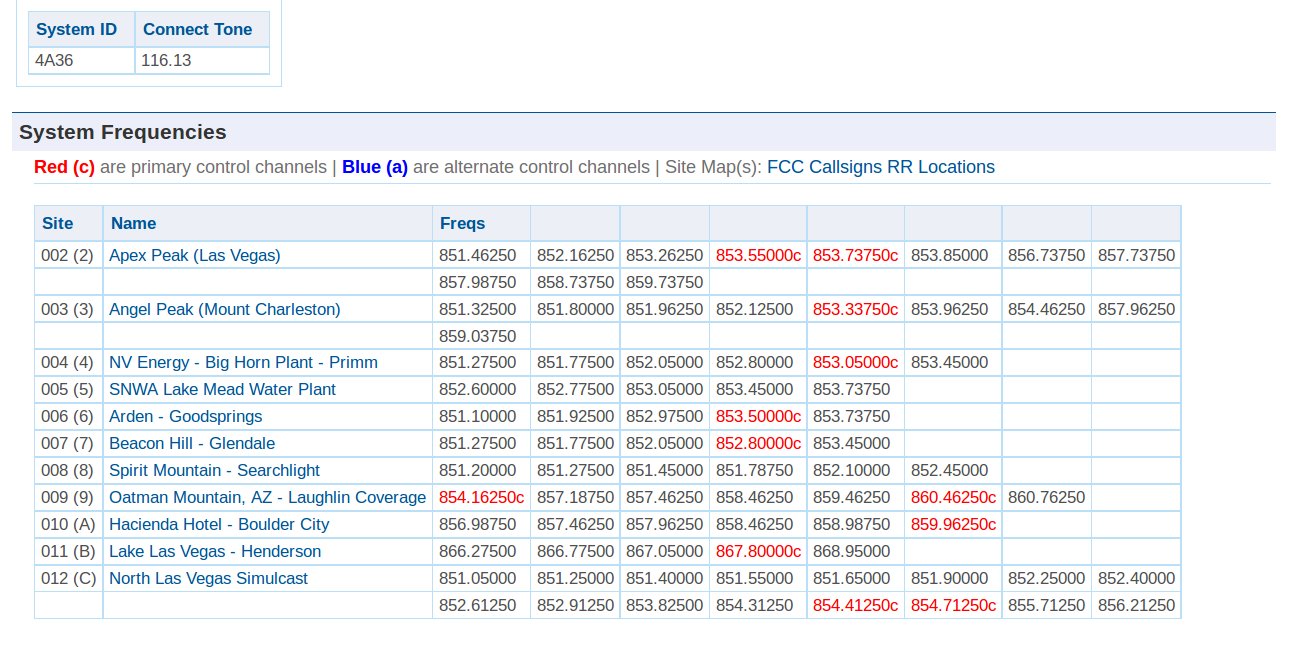Click frequency 851.20000 in Spirit Mountain row
The image size is (1293, 646).
point(478,470)
